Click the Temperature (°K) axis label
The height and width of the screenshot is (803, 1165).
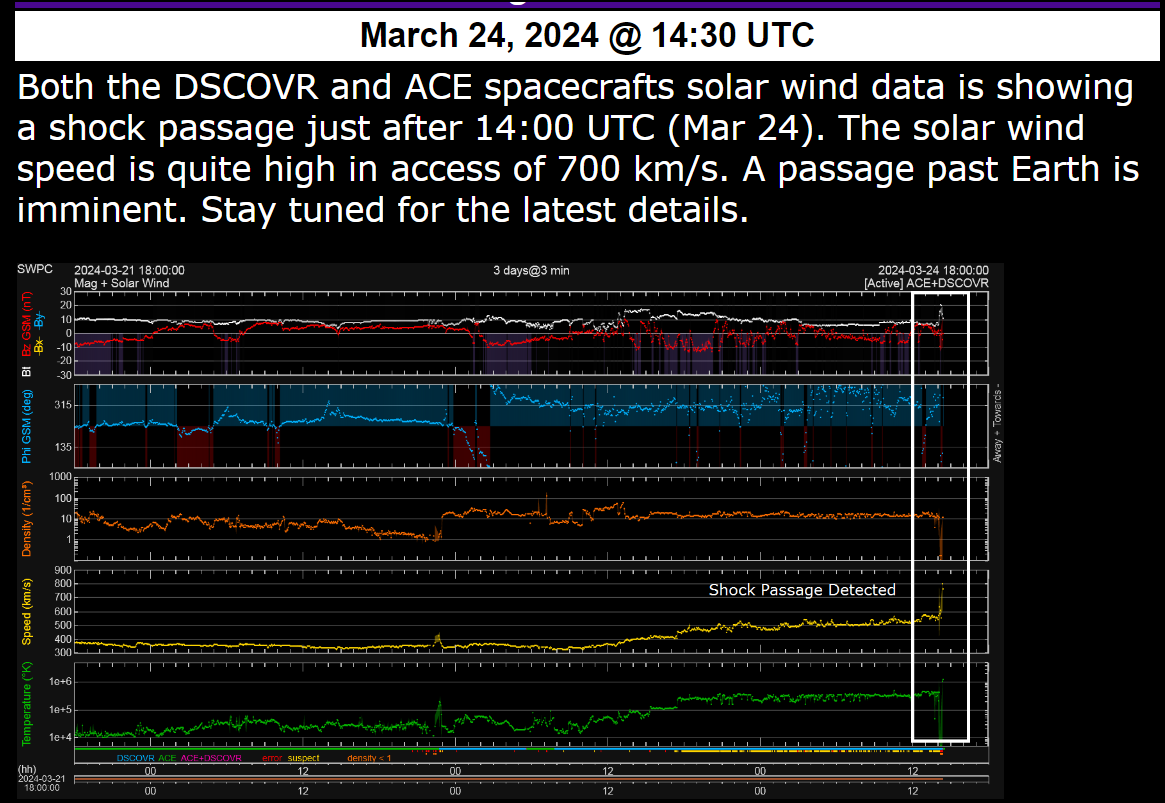[x=27, y=703]
